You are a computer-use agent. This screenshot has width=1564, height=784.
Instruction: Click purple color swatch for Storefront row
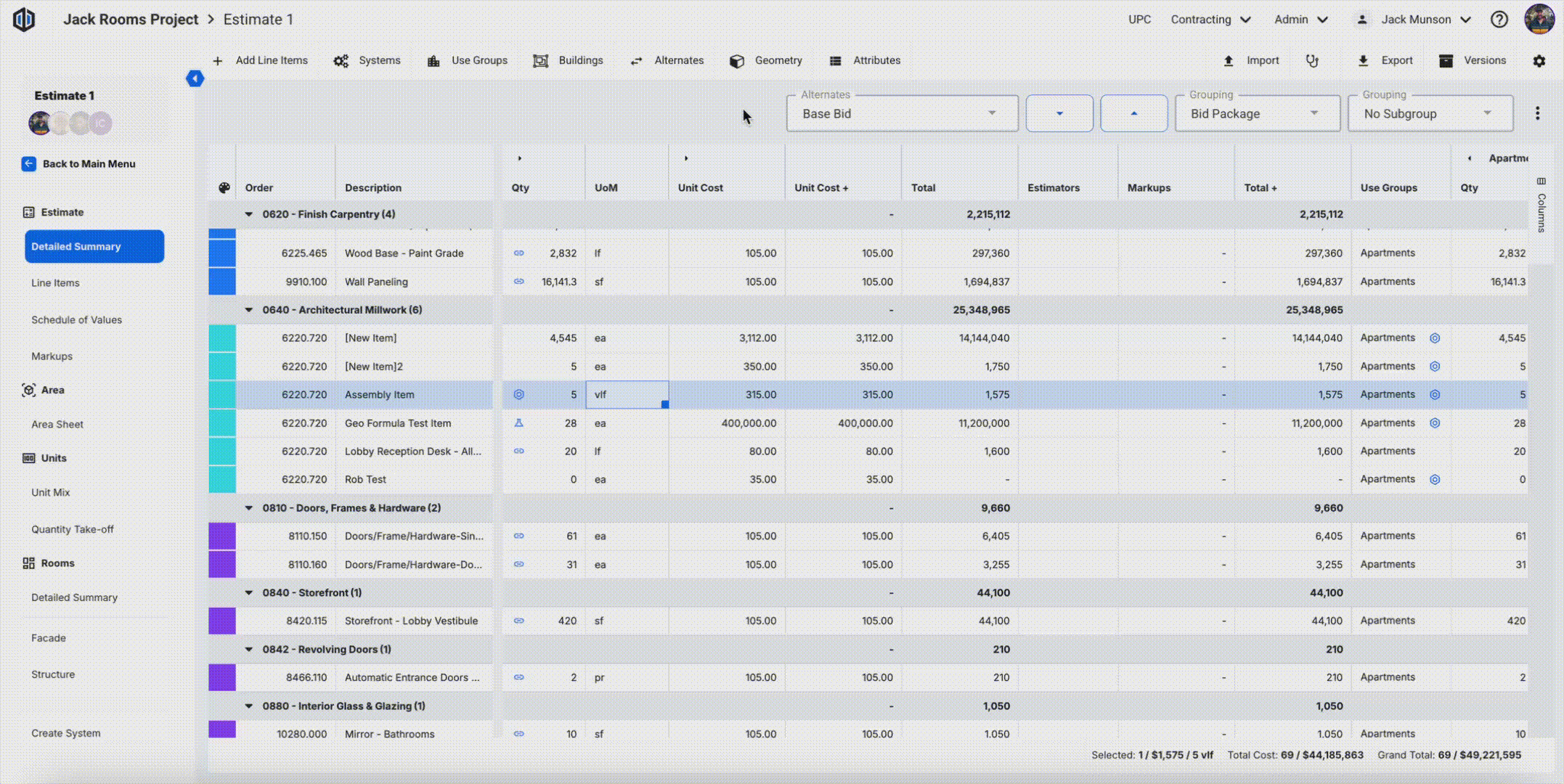pos(222,621)
